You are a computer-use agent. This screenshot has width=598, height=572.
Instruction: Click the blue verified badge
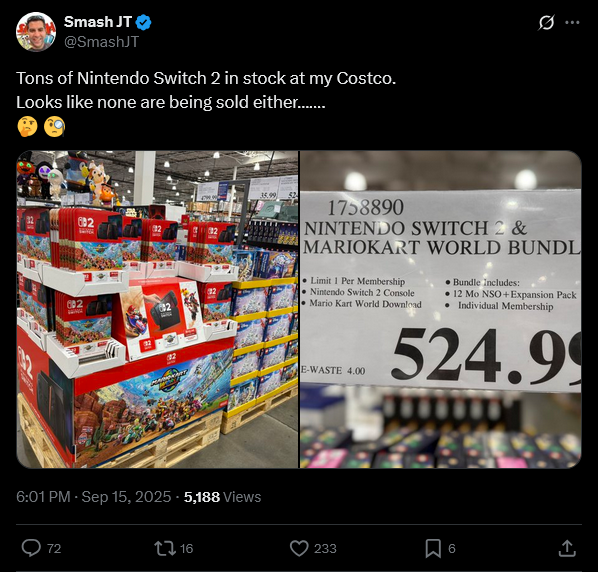point(143,22)
